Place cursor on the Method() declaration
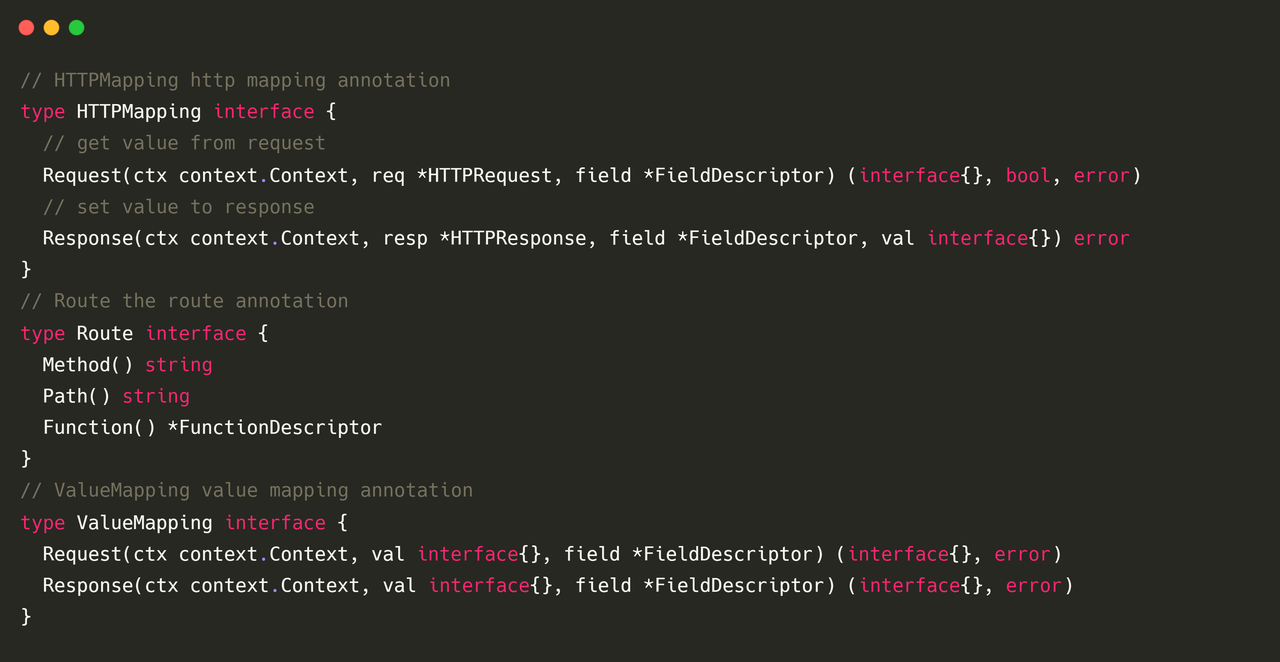Viewport: 1280px width, 662px height. click(88, 365)
